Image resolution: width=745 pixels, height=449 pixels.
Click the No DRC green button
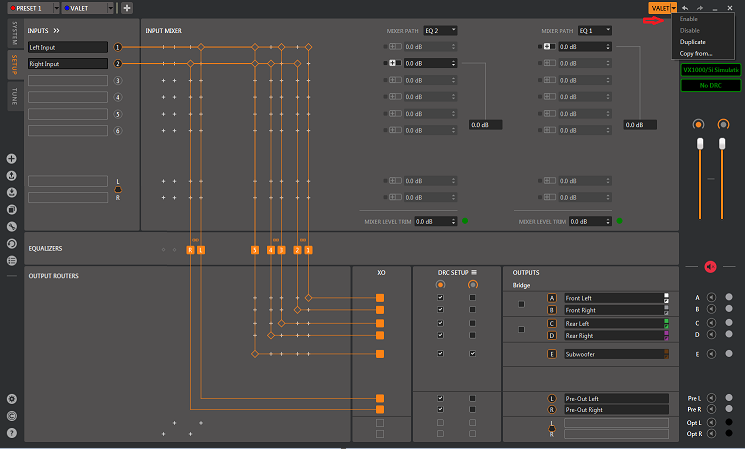(x=710, y=86)
